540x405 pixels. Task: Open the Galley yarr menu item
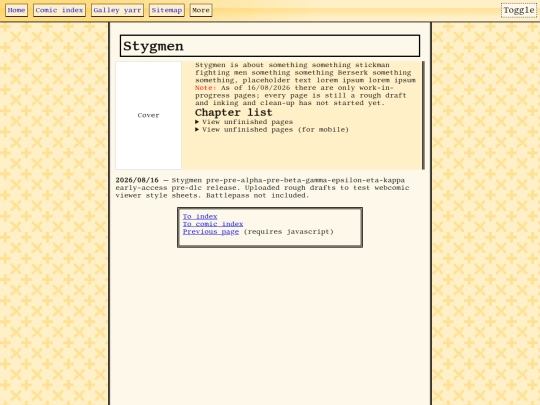pos(117,10)
